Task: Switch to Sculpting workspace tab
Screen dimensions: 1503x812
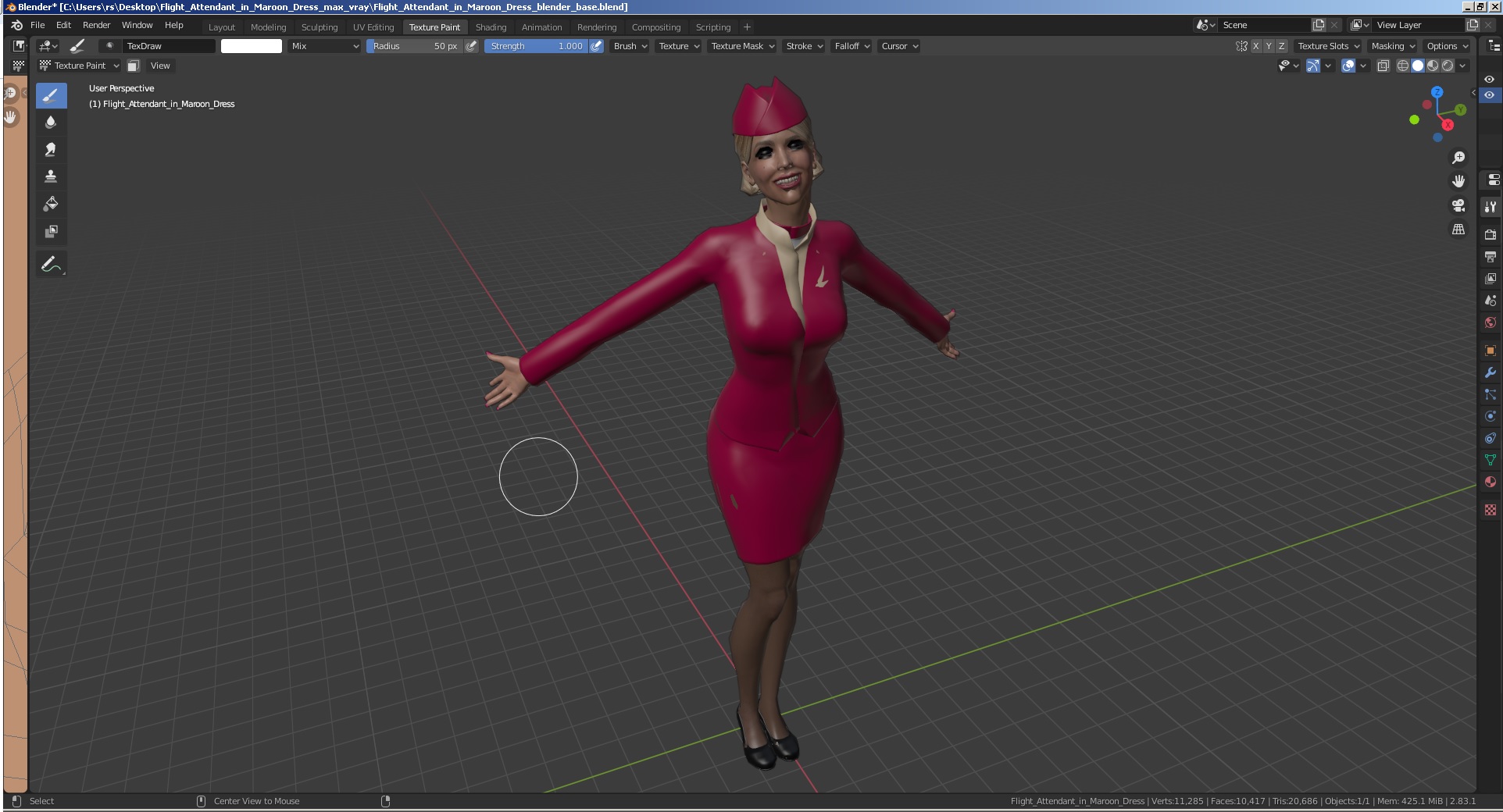Action: [x=320, y=27]
